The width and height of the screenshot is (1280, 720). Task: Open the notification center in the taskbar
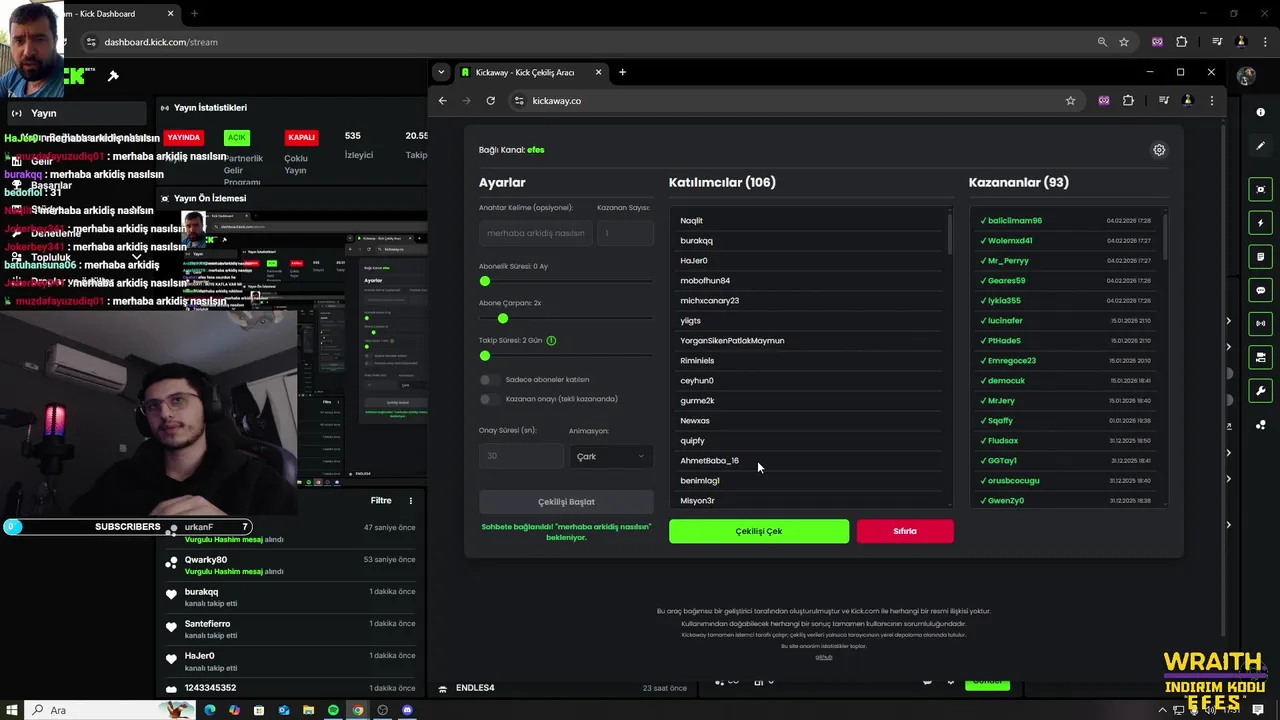pyautogui.click(x=1258, y=710)
